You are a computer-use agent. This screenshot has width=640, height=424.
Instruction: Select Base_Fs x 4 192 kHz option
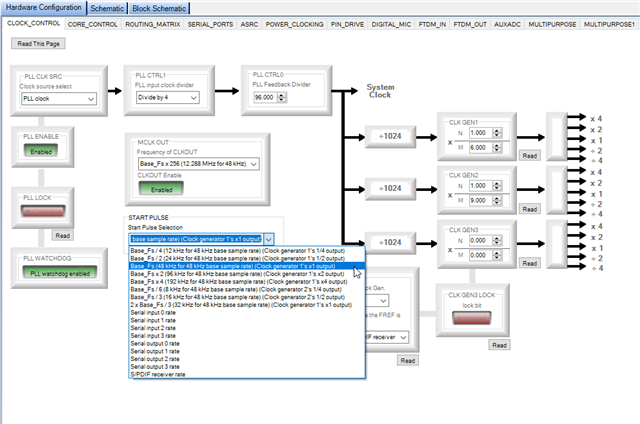point(247,282)
